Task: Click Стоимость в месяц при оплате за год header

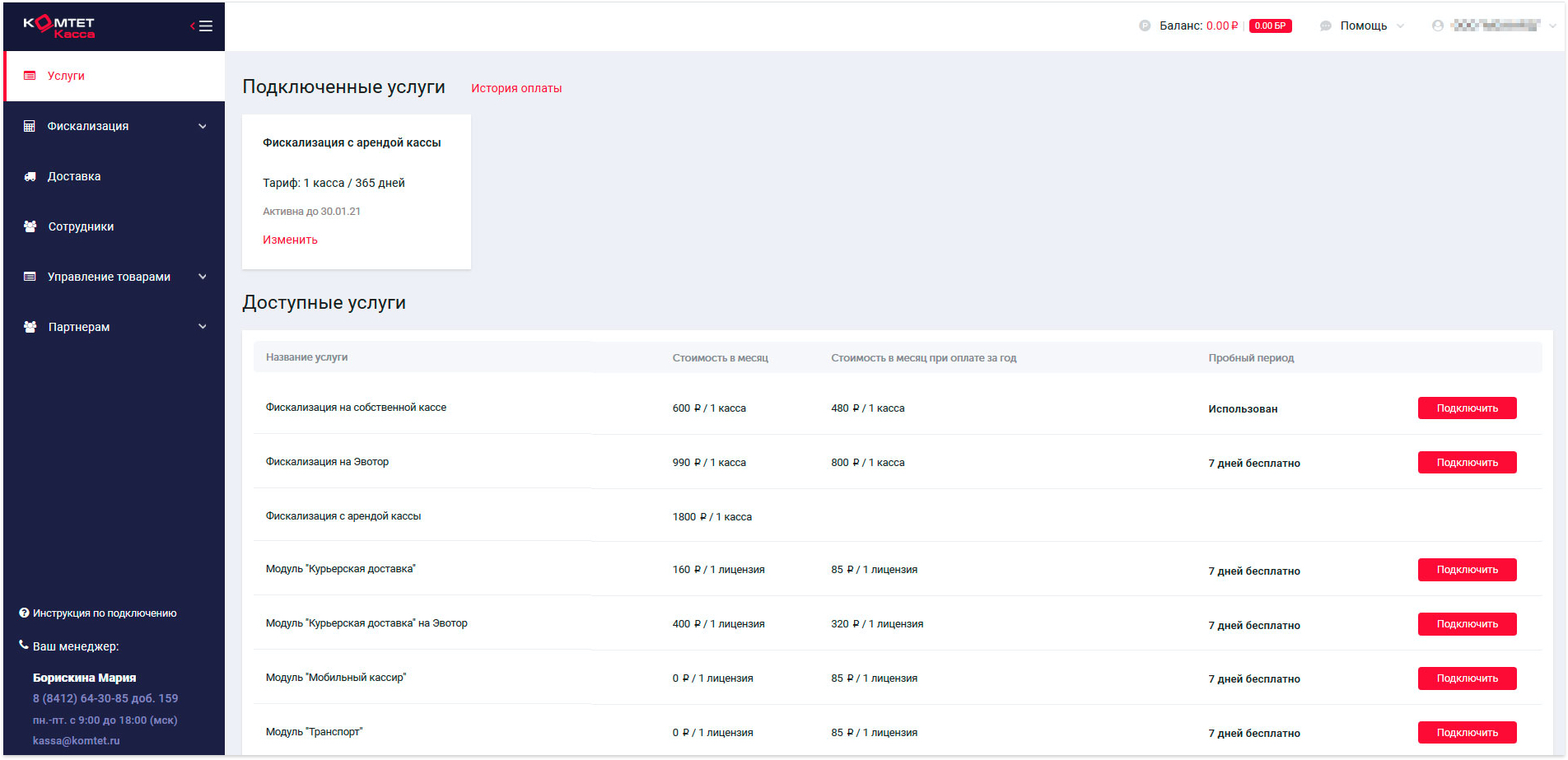Action: tap(923, 358)
